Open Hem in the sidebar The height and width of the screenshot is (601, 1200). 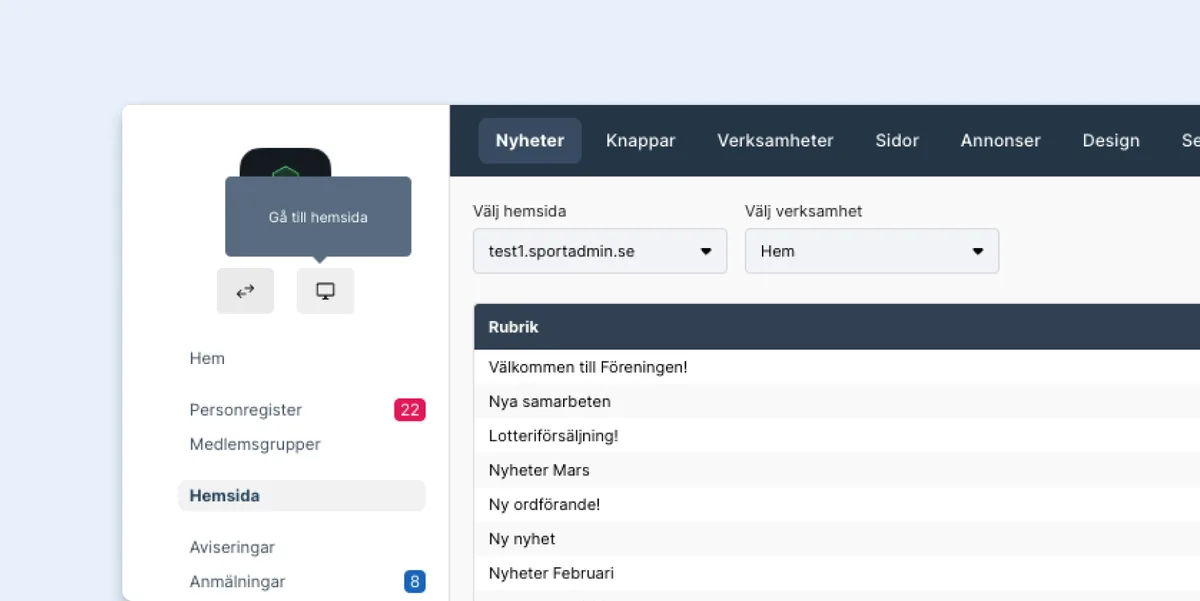tap(207, 358)
